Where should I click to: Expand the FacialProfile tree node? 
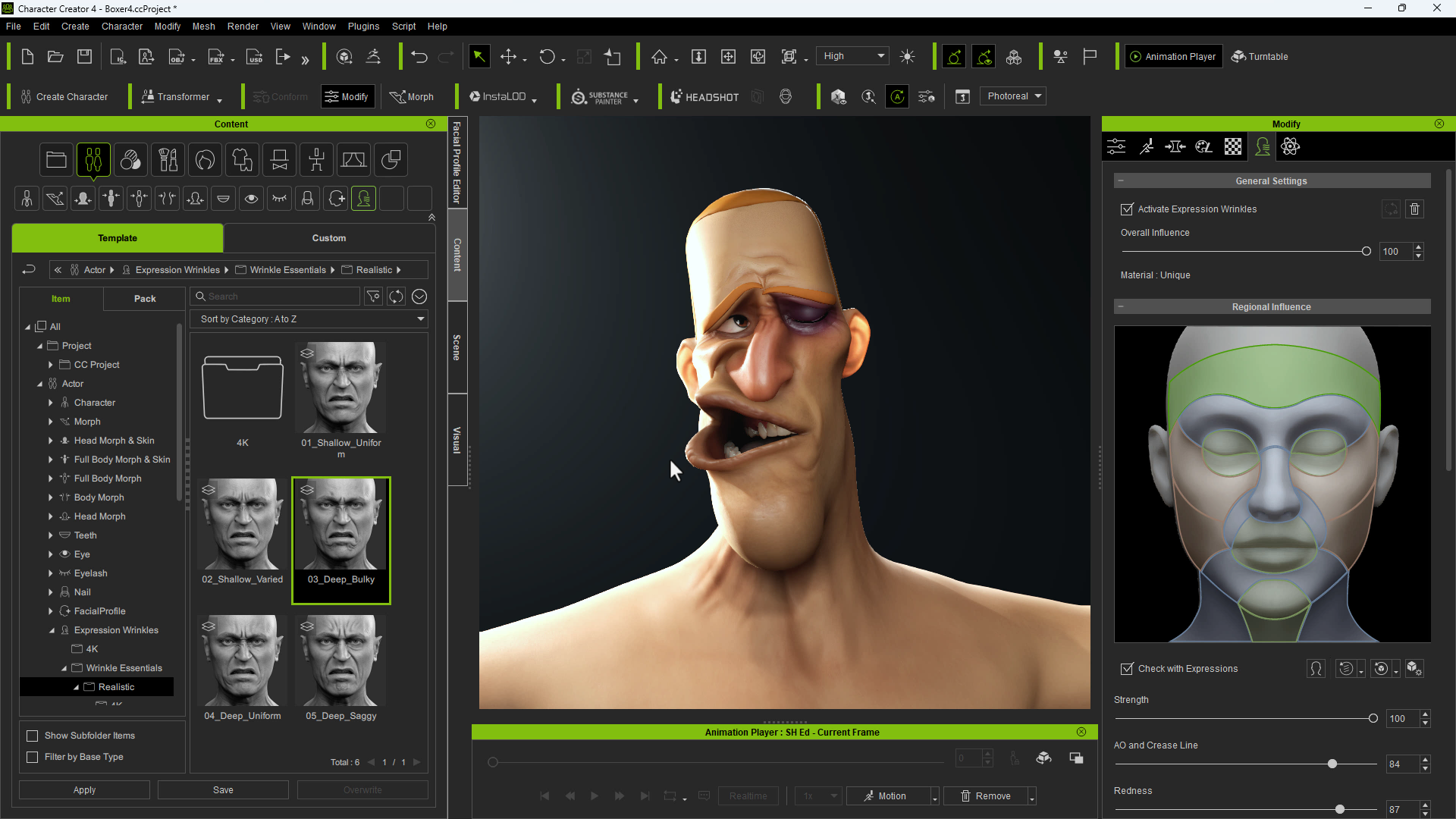tap(51, 611)
